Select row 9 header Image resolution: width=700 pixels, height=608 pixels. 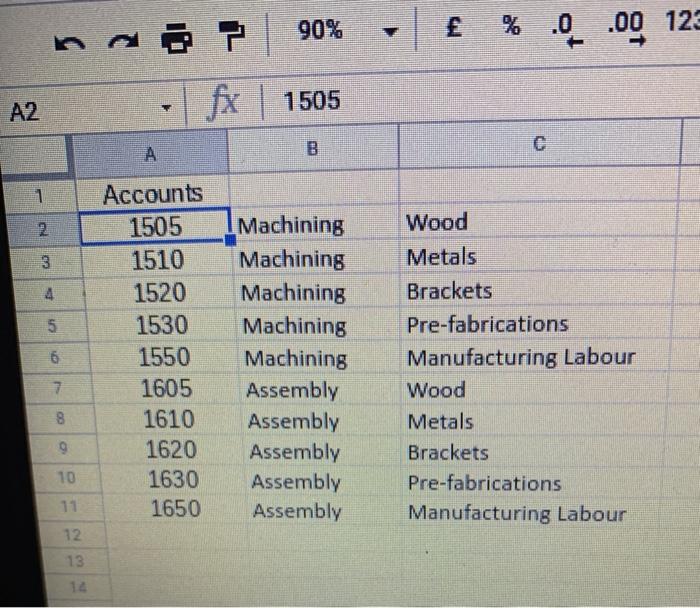[63, 447]
